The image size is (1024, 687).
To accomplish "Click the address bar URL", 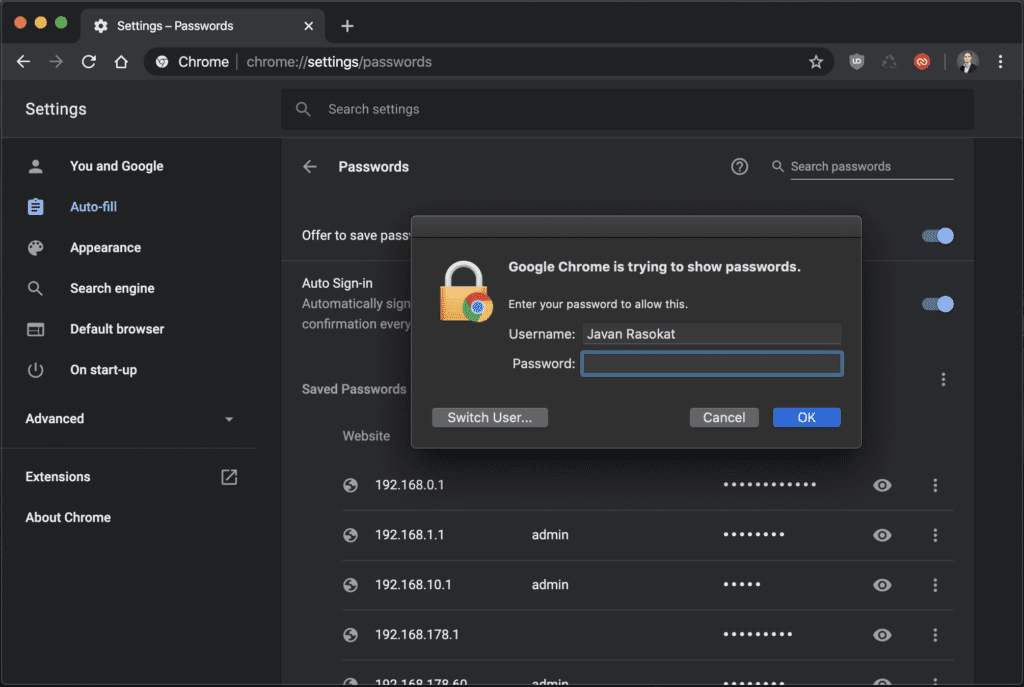I will 339,62.
